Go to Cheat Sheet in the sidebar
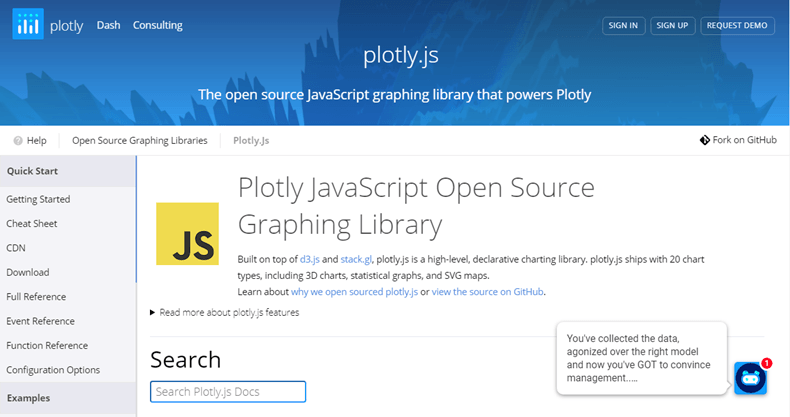 tap(32, 224)
